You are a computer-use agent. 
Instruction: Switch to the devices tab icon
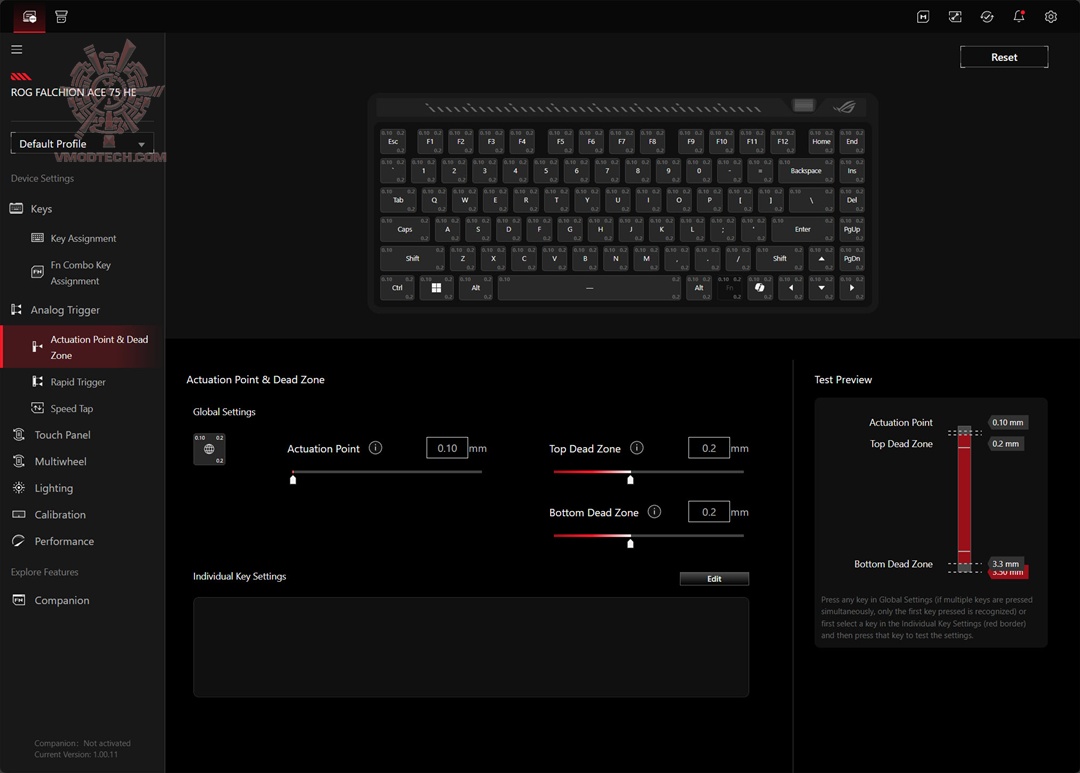(x=30, y=17)
